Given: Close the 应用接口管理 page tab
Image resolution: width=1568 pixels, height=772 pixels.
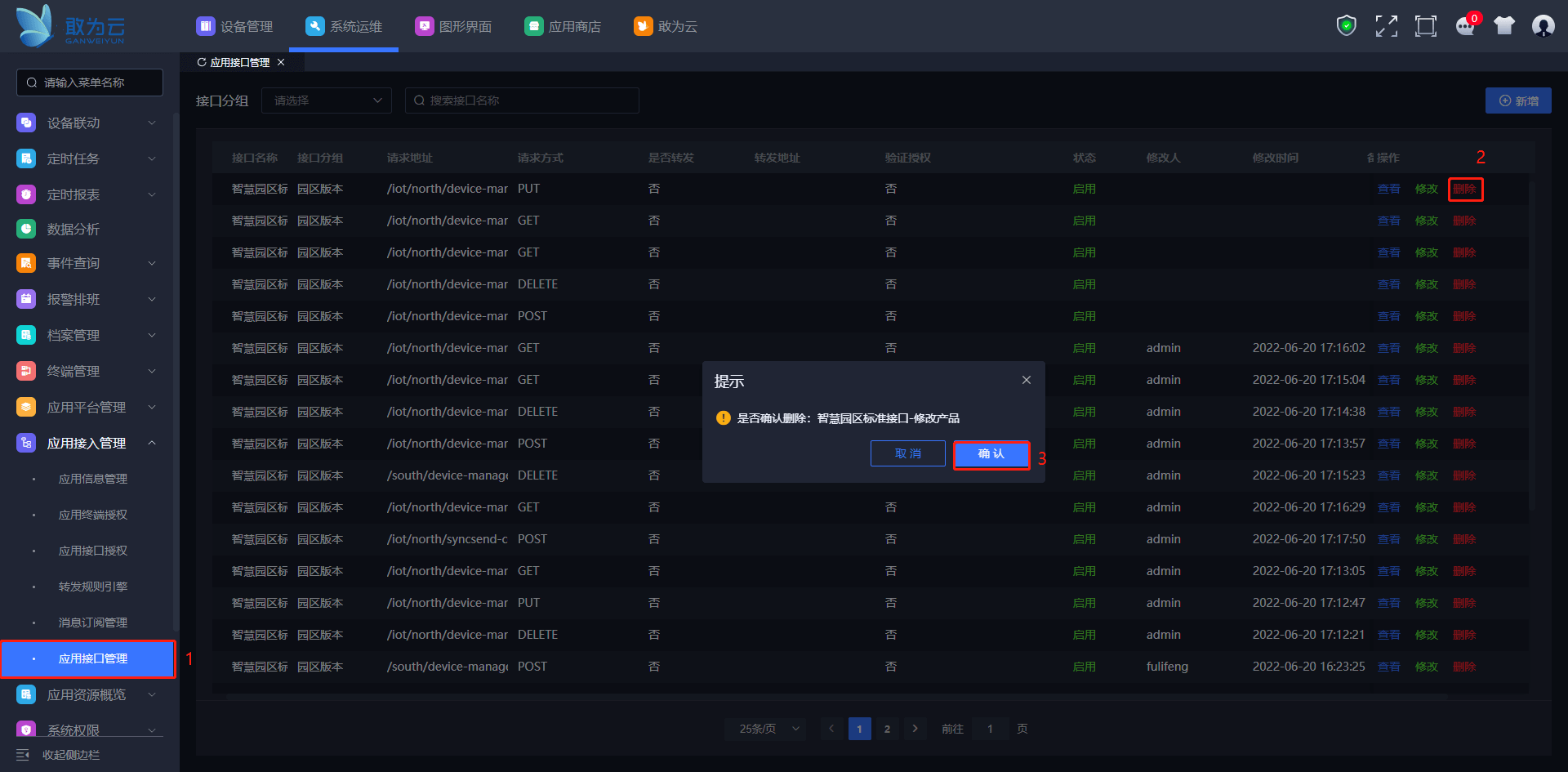Looking at the screenshot, I should (x=281, y=63).
